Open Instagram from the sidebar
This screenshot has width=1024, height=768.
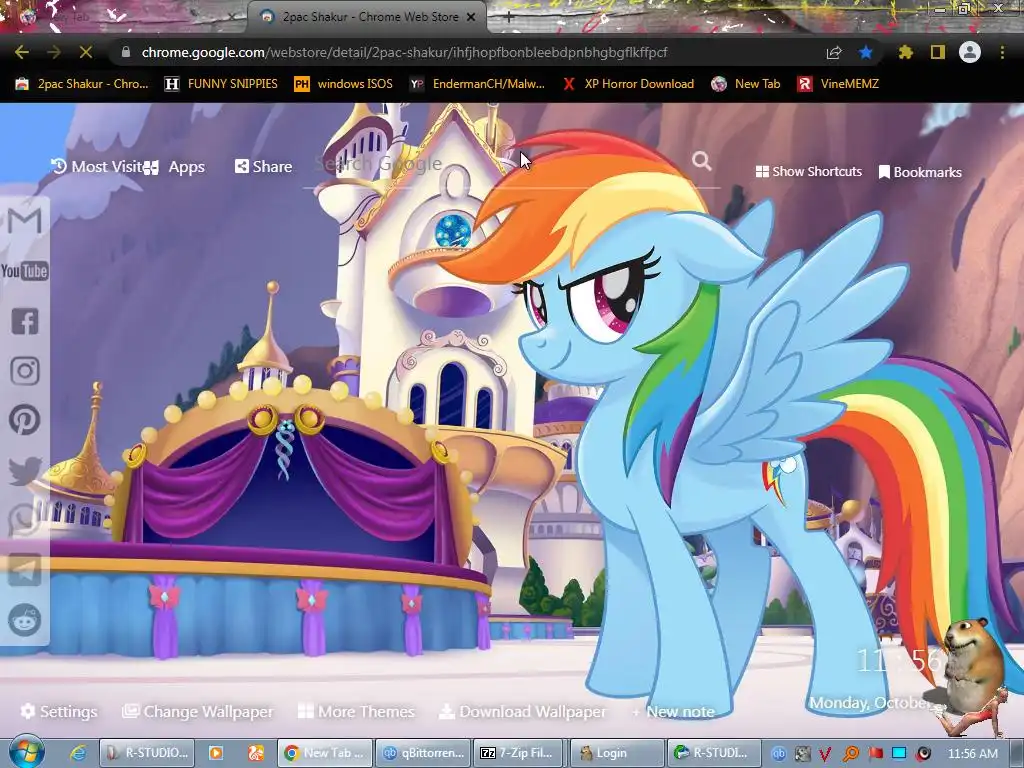coord(25,371)
